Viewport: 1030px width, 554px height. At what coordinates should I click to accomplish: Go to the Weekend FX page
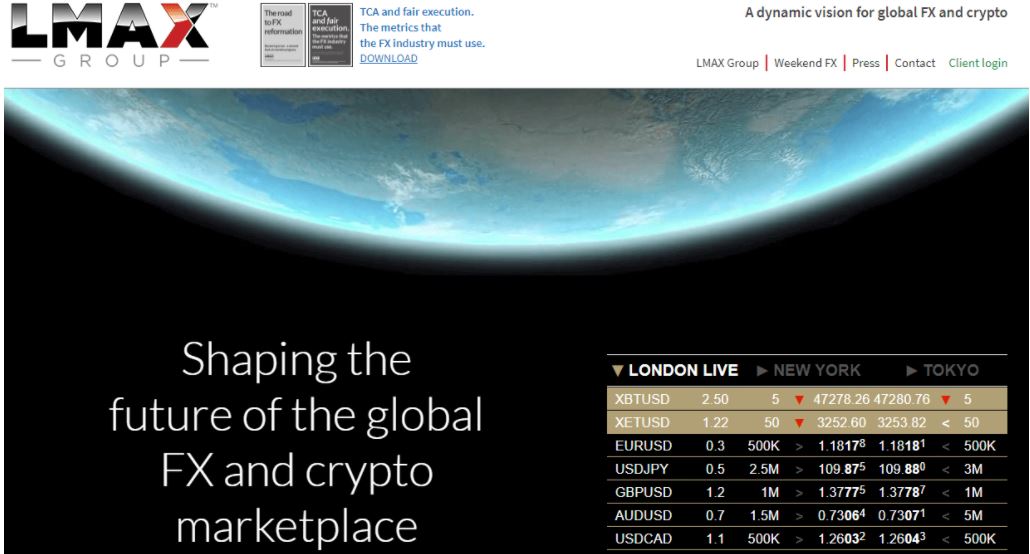pyautogui.click(x=805, y=63)
